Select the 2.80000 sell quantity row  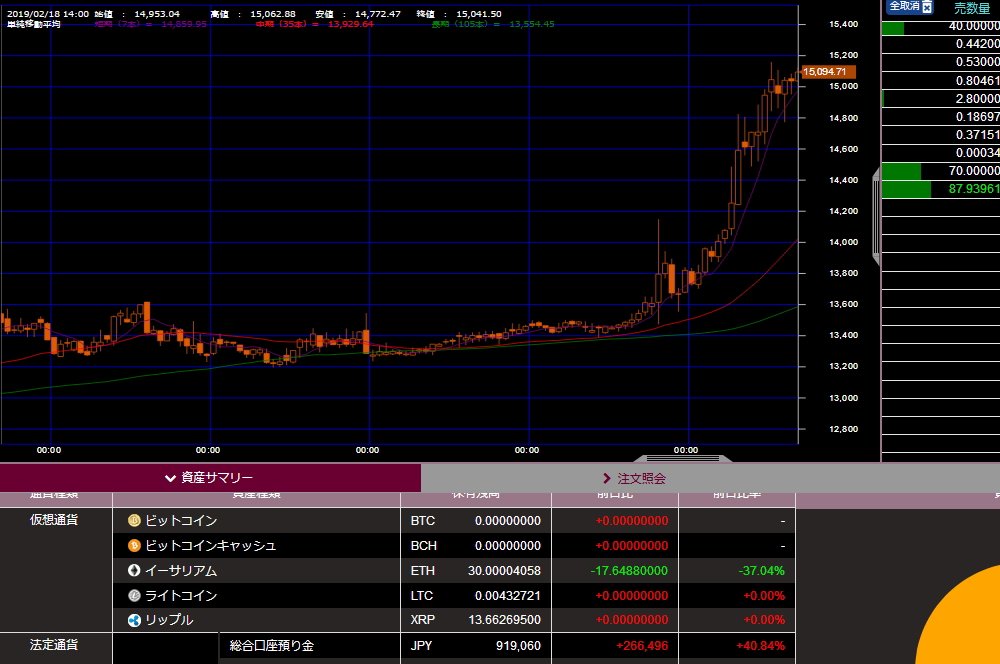[941, 98]
